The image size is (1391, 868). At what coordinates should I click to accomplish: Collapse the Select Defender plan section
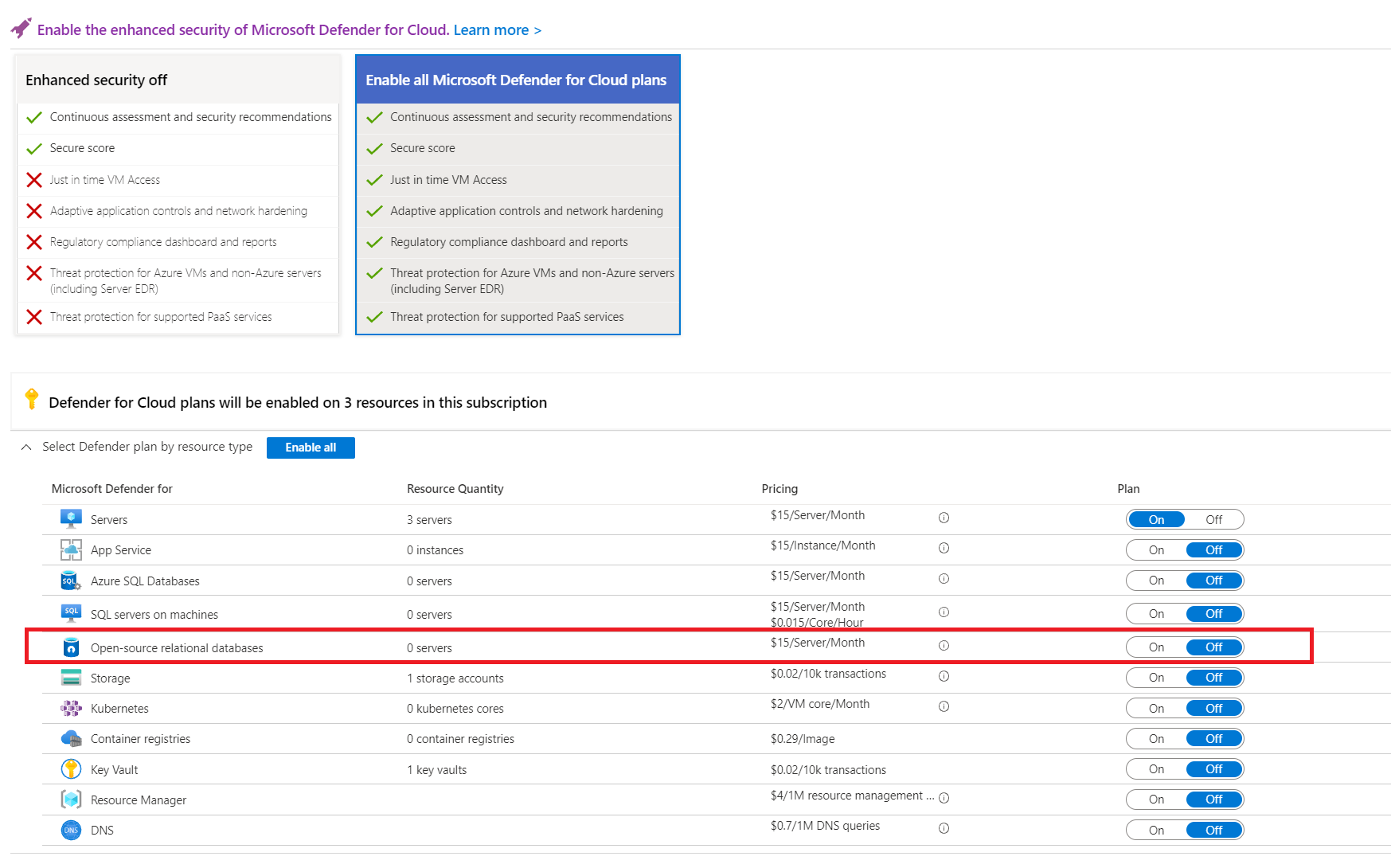click(25, 447)
